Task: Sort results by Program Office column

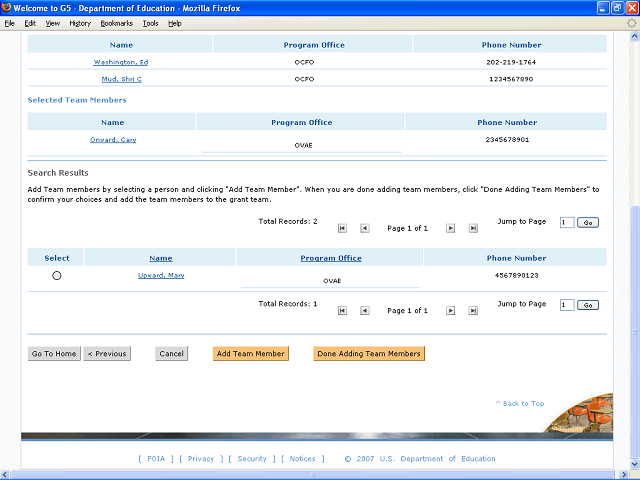Action: [x=330, y=258]
